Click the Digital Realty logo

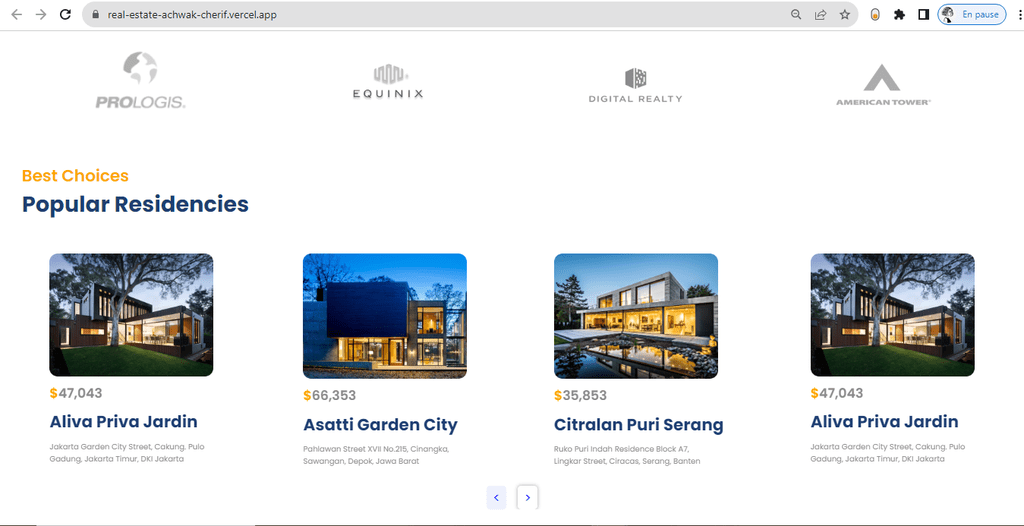(x=635, y=86)
